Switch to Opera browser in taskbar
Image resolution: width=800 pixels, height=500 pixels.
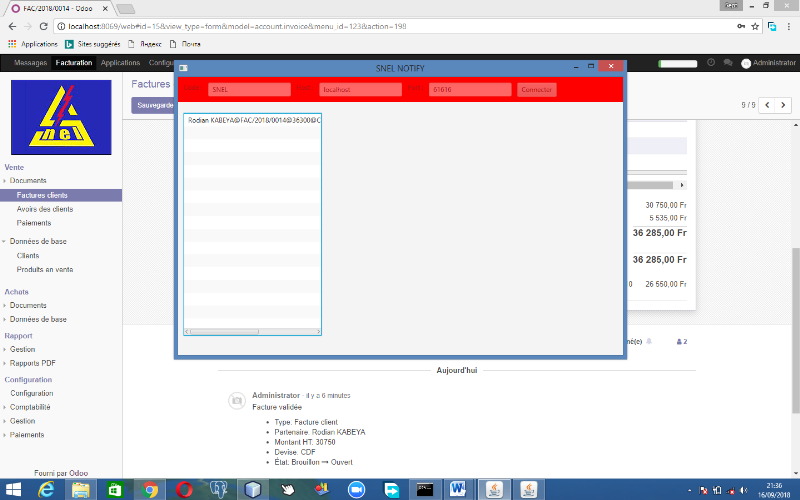coord(184,490)
